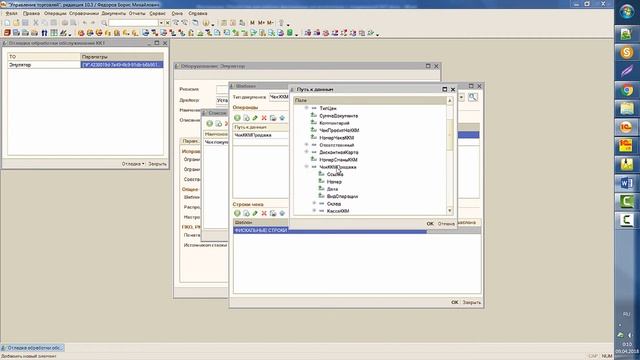Open Google Chrome from the taskbar
Image resolution: width=640 pixels, height=360 pixels.
tap(627, 90)
